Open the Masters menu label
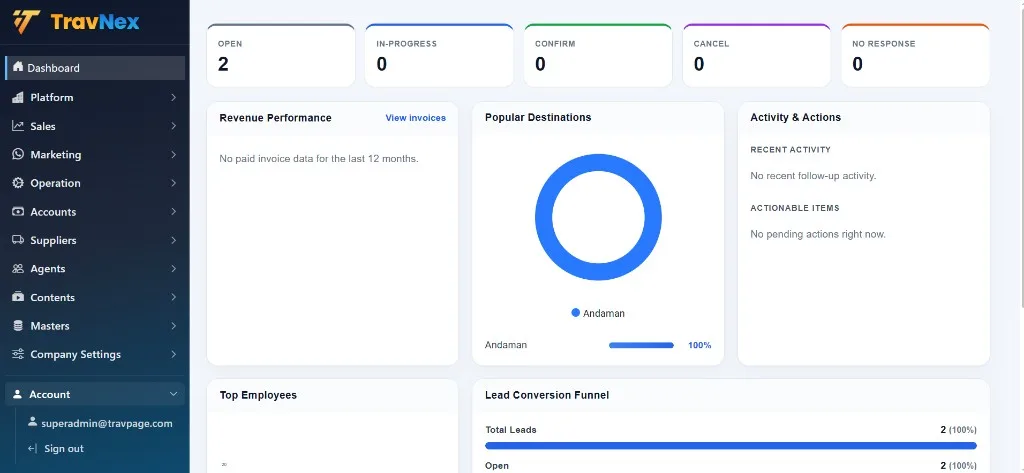 [x=50, y=325]
